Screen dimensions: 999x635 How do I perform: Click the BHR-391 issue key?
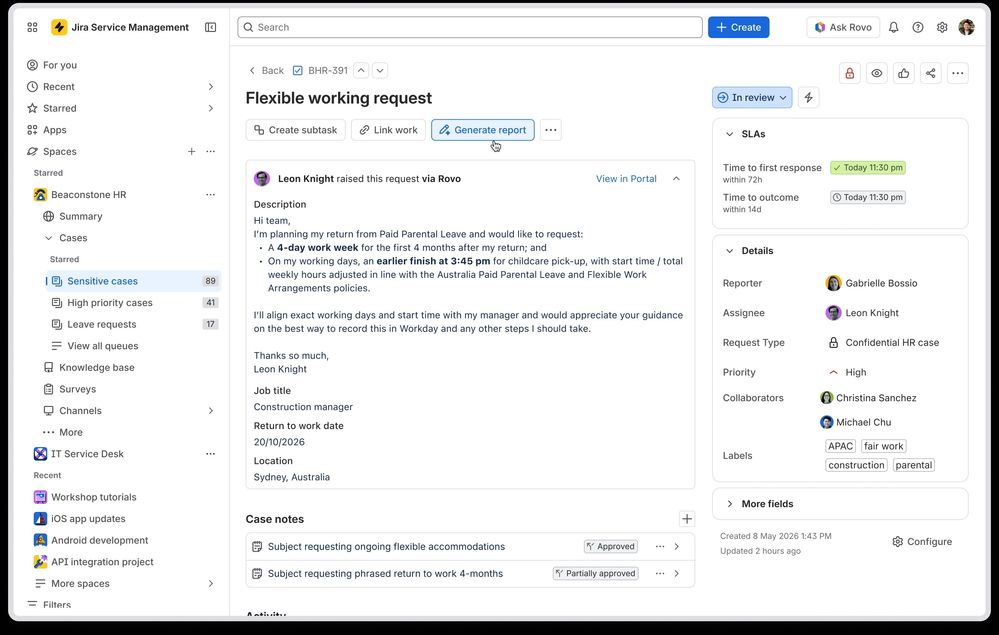pyautogui.click(x=328, y=71)
